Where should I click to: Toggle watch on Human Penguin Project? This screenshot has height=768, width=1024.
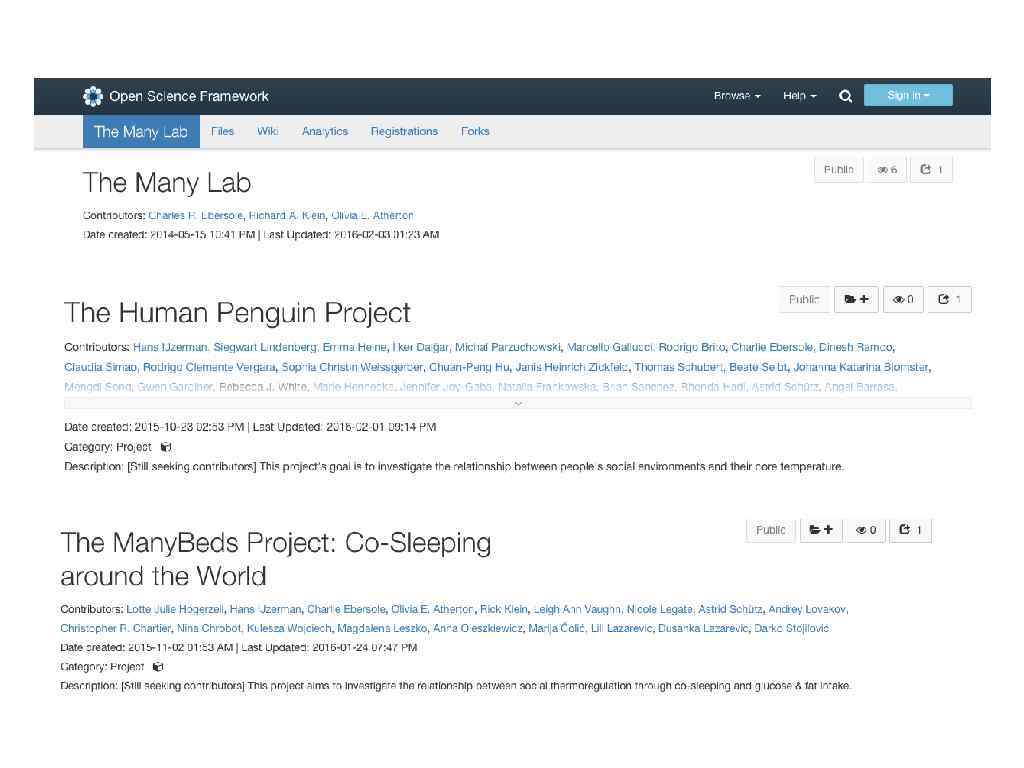[x=903, y=299]
